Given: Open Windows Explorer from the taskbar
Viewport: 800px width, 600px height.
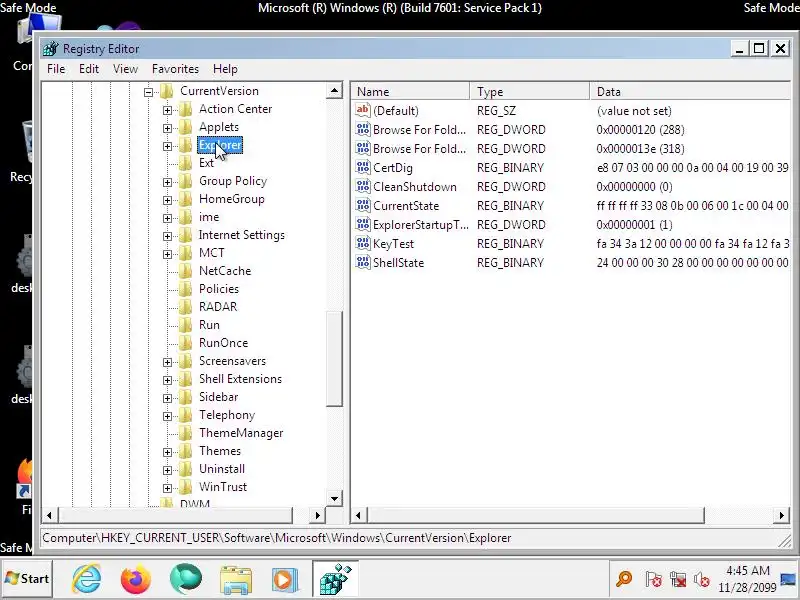Looking at the screenshot, I should (236, 580).
